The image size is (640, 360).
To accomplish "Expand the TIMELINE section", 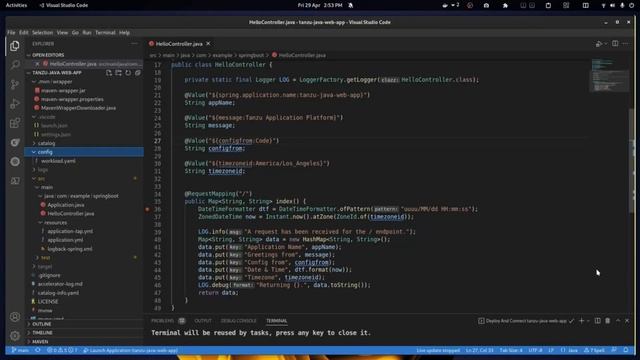I will click(42, 333).
